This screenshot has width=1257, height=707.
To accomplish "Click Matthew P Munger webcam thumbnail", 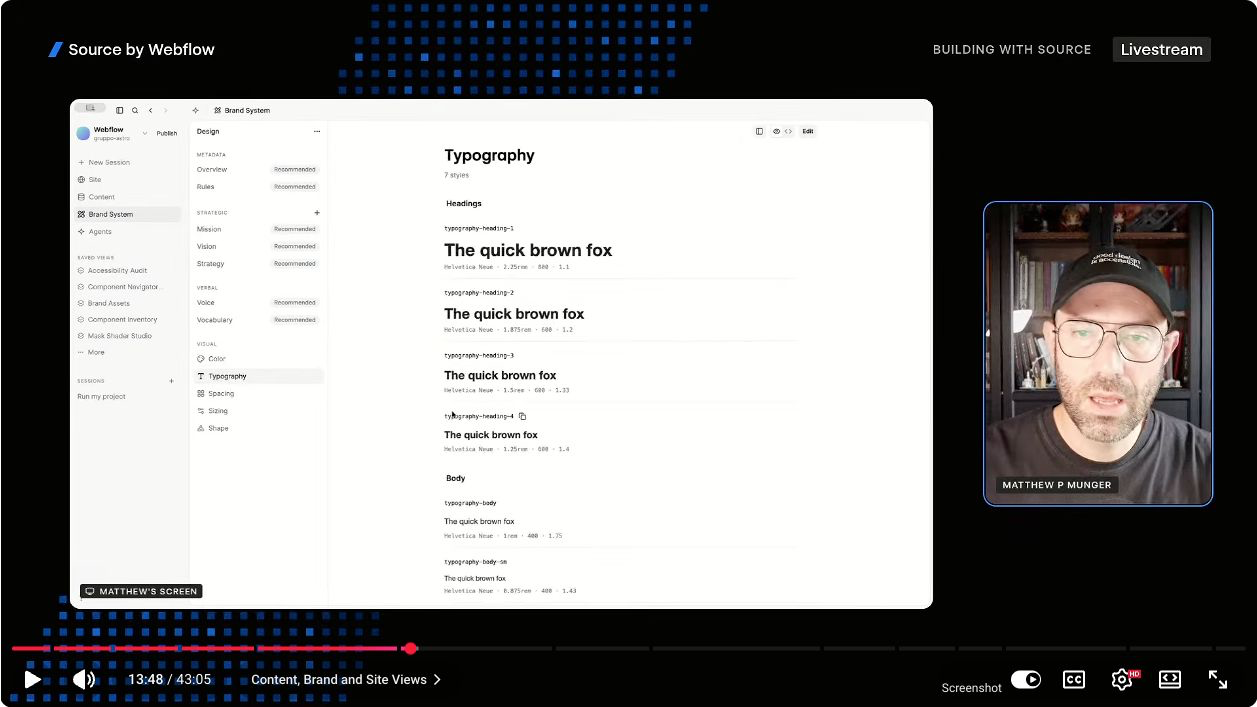I will click(1098, 354).
